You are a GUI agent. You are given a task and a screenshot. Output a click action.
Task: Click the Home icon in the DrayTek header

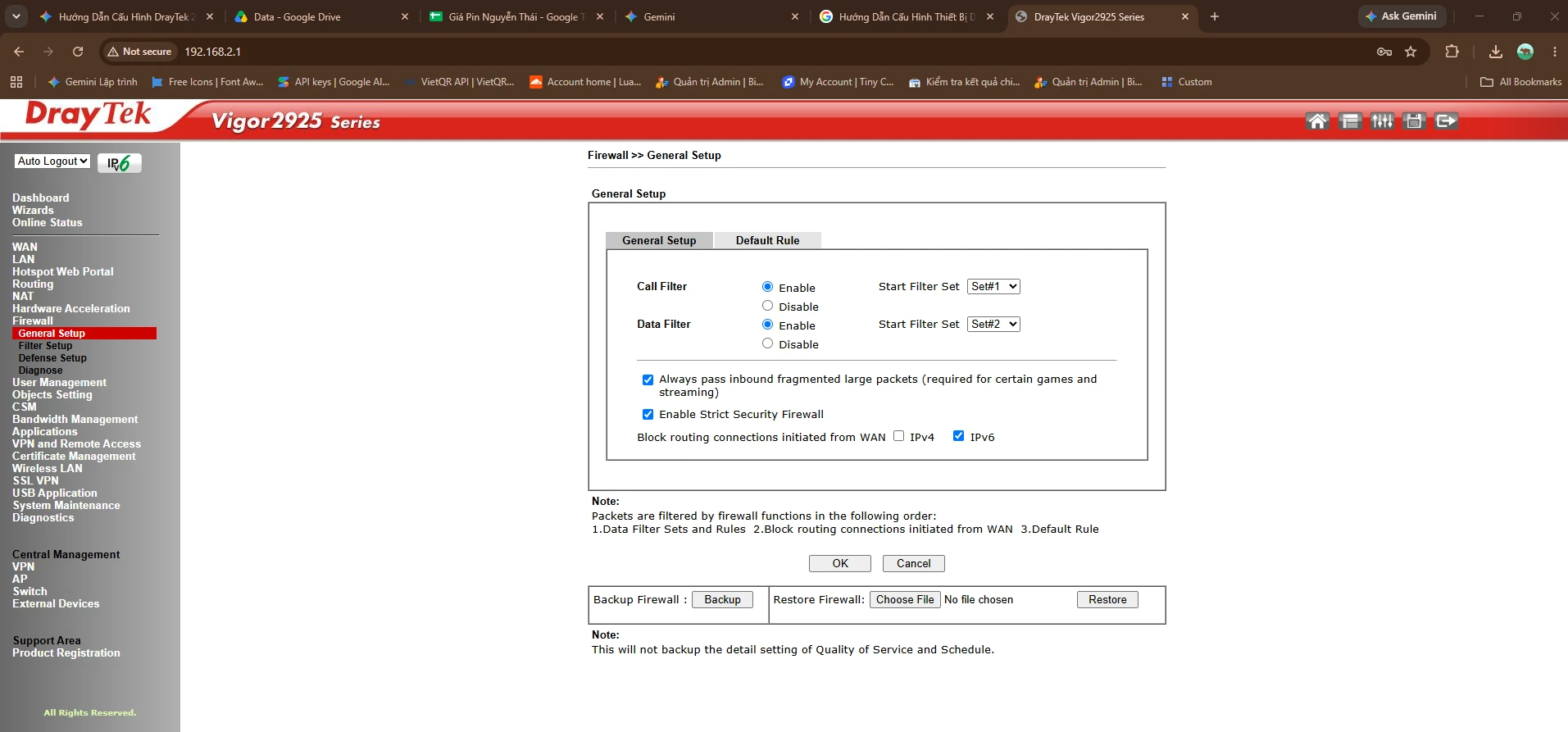[1317, 121]
